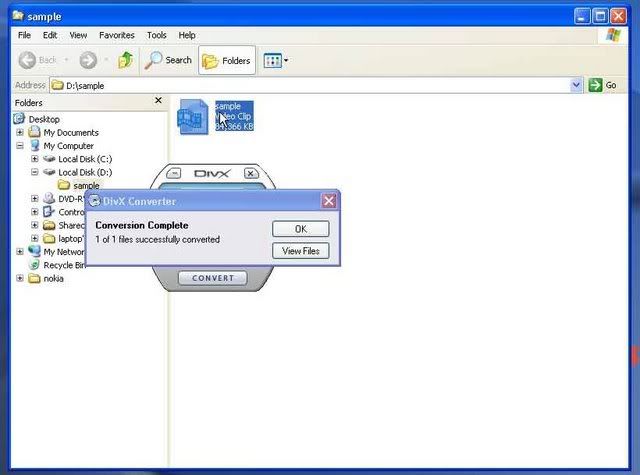The height and width of the screenshot is (475, 640).
Task: Open the Help menu
Action: coord(187,36)
